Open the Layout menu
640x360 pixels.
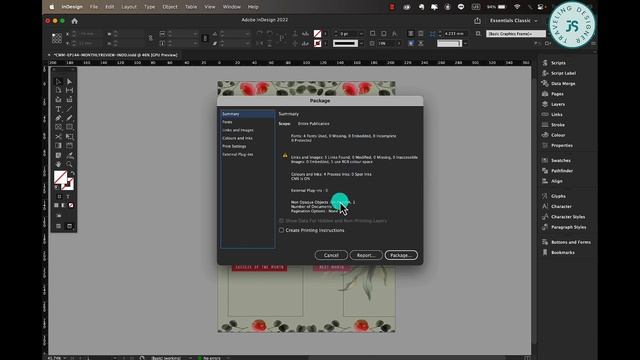coord(129,7)
